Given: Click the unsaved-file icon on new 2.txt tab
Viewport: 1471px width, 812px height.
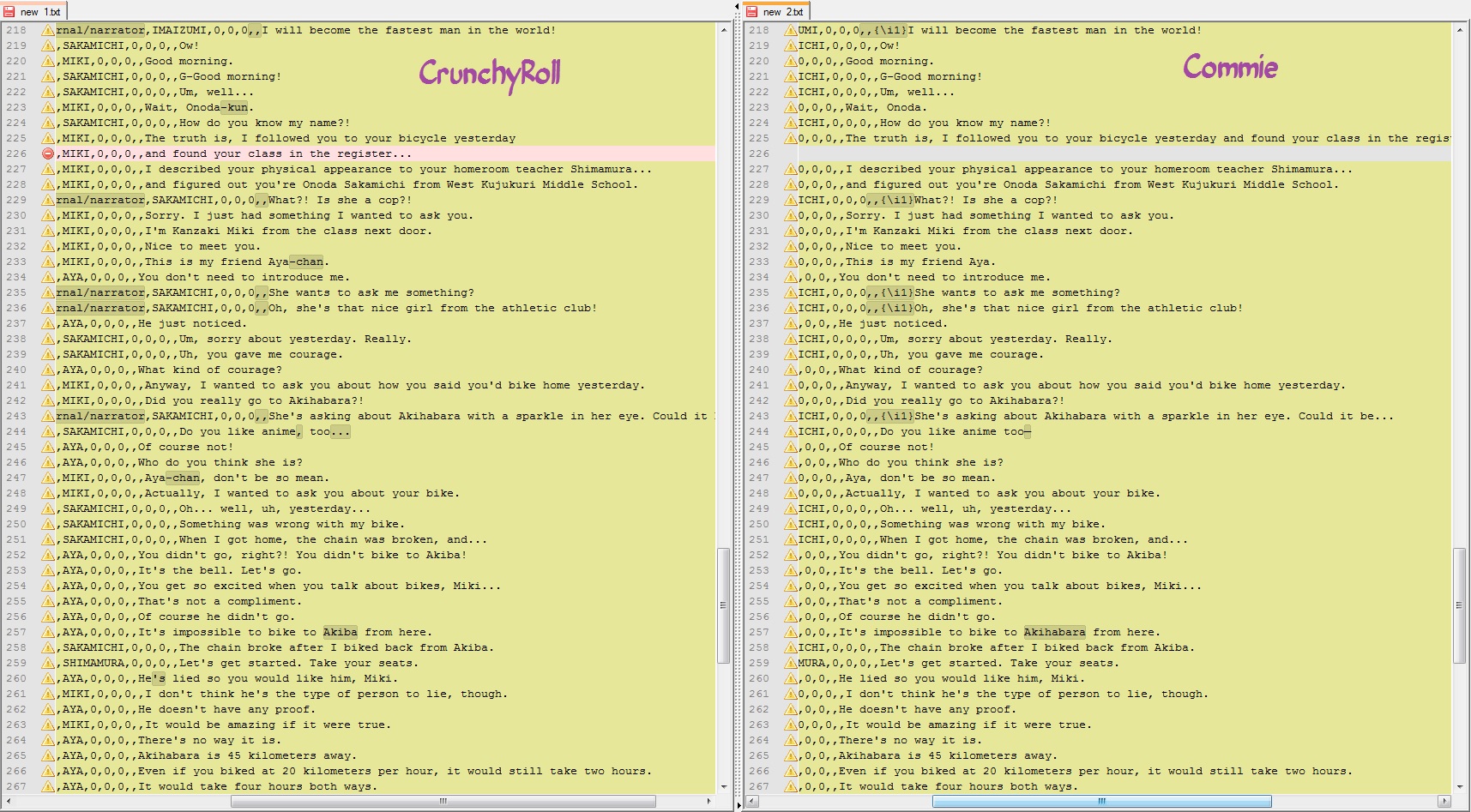Looking at the screenshot, I should point(753,12).
